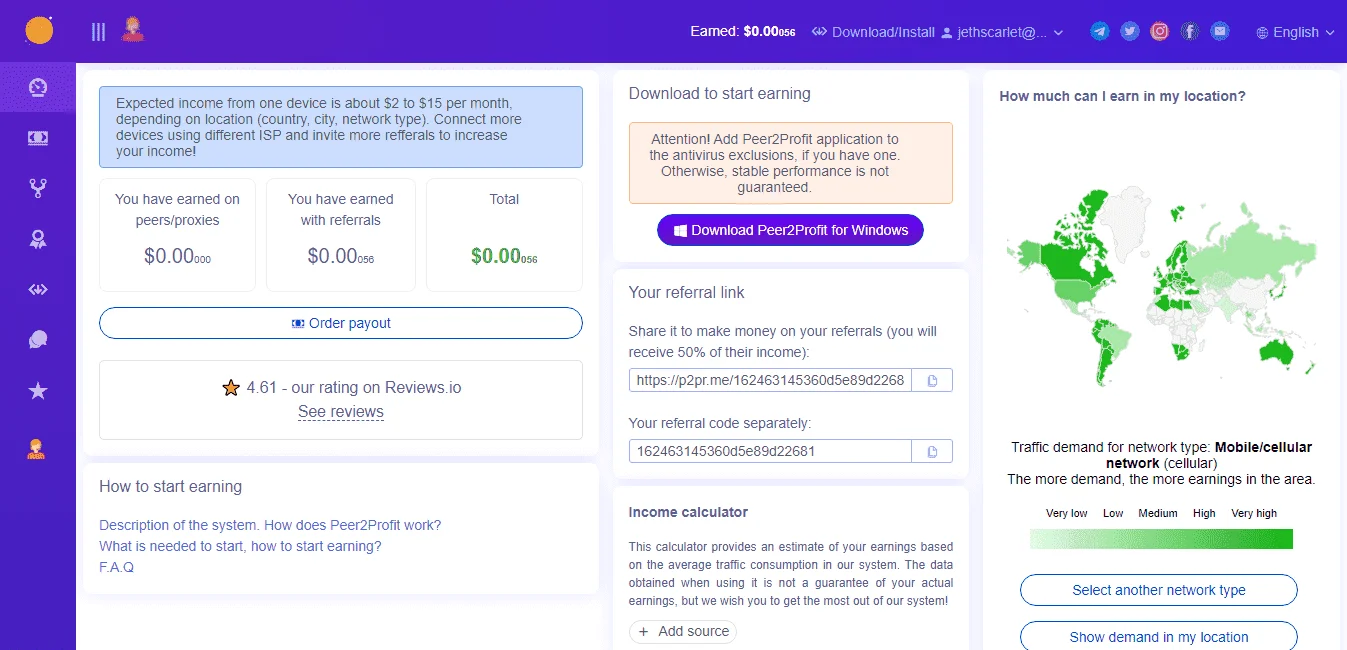The width and height of the screenshot is (1347, 650).
Task: Click Select another network type button
Action: (x=1159, y=590)
